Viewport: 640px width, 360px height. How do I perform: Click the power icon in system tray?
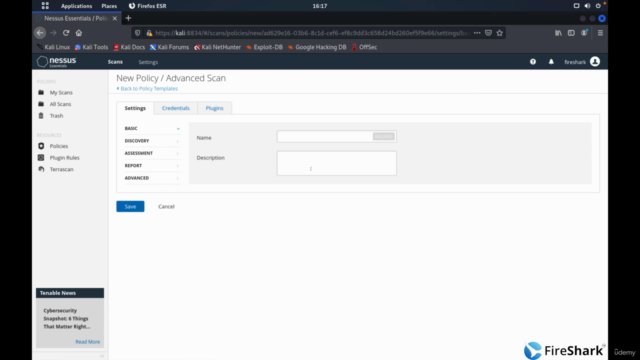(598, 6)
